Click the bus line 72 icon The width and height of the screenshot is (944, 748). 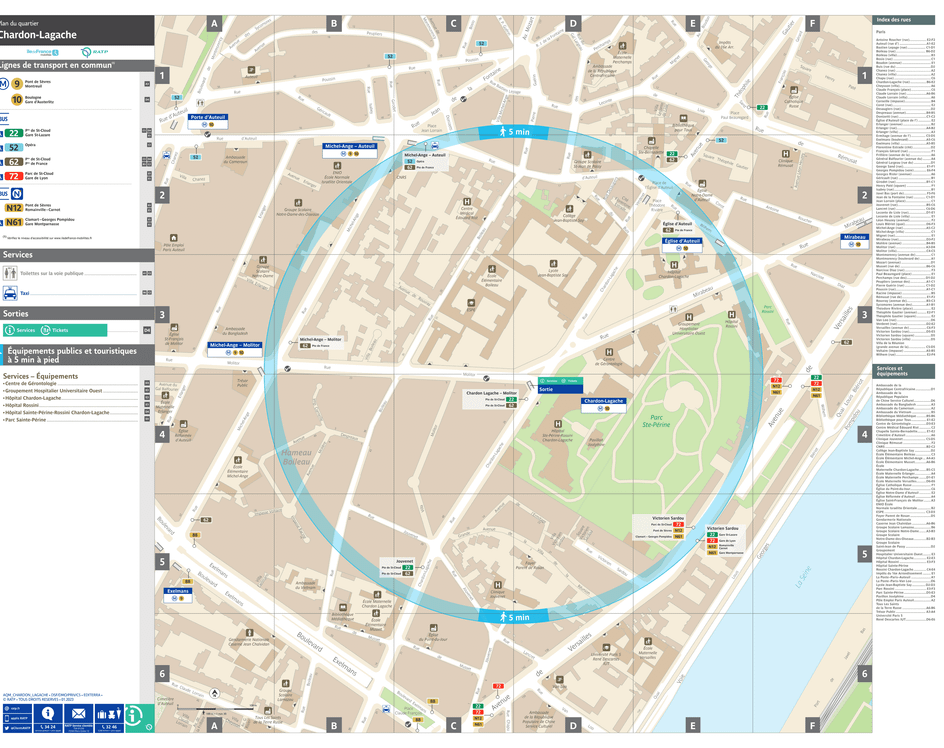(x=12, y=176)
